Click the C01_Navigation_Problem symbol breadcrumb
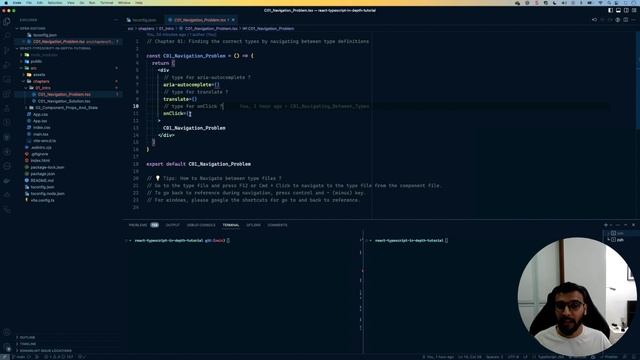640x360 pixels. [x=268, y=29]
